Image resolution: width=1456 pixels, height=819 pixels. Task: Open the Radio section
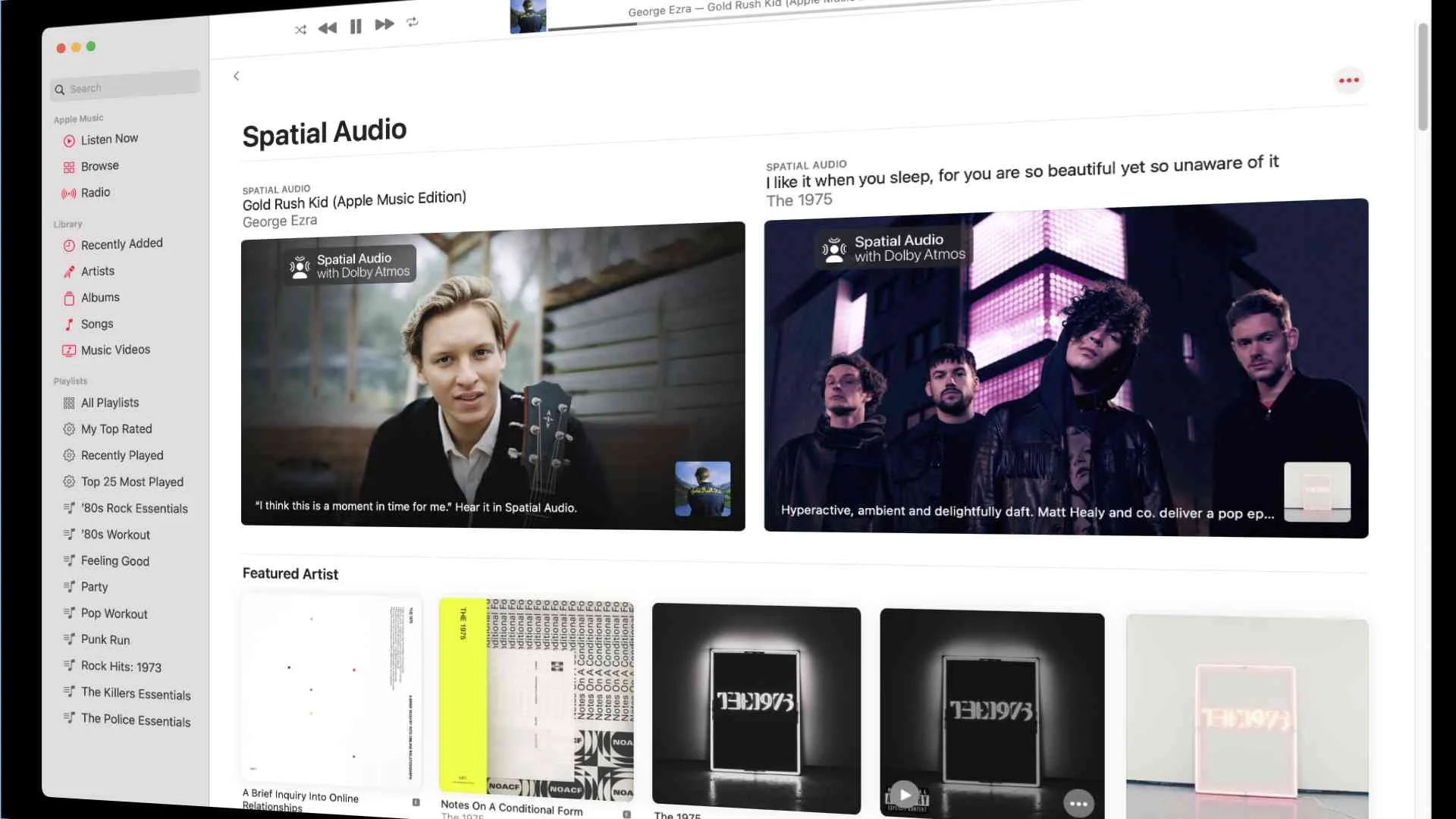coord(96,193)
